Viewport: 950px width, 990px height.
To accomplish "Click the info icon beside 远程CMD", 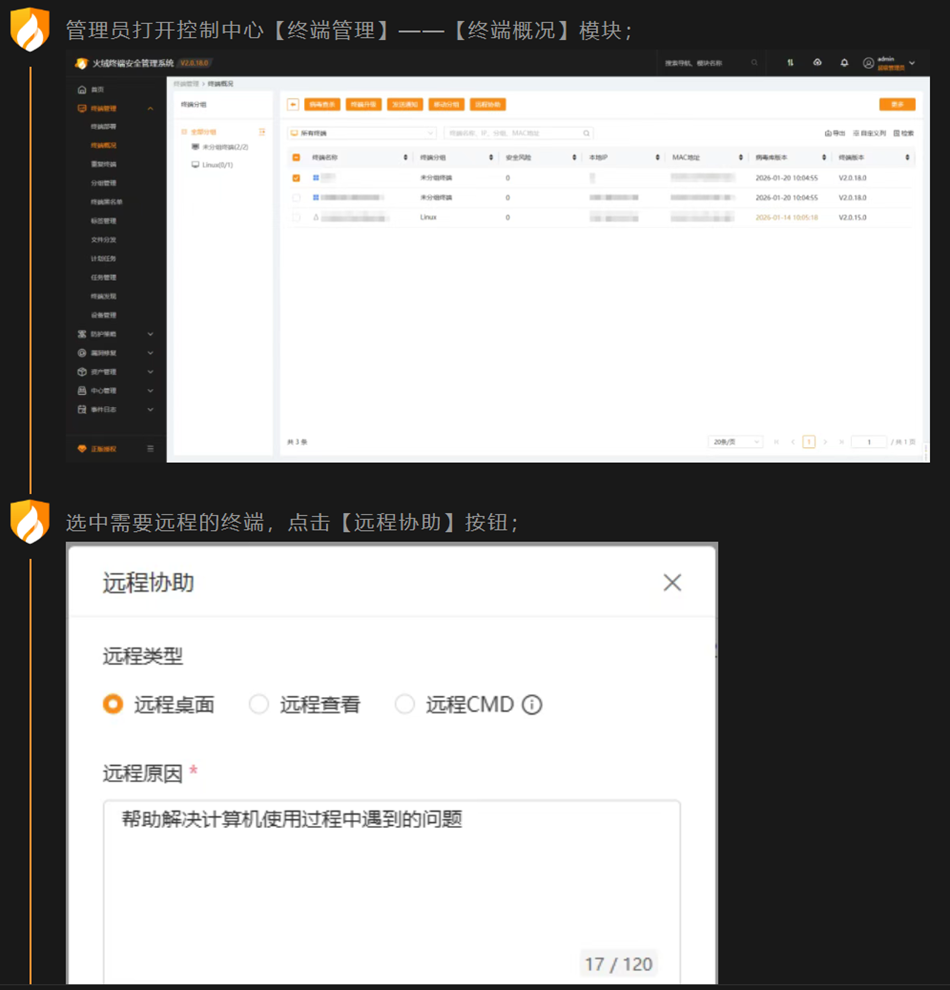I will 532,705.
